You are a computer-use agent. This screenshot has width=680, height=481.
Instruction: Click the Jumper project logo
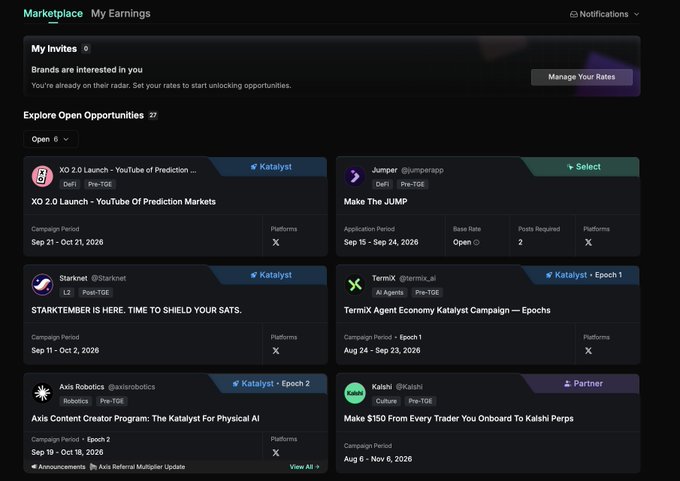[355, 177]
